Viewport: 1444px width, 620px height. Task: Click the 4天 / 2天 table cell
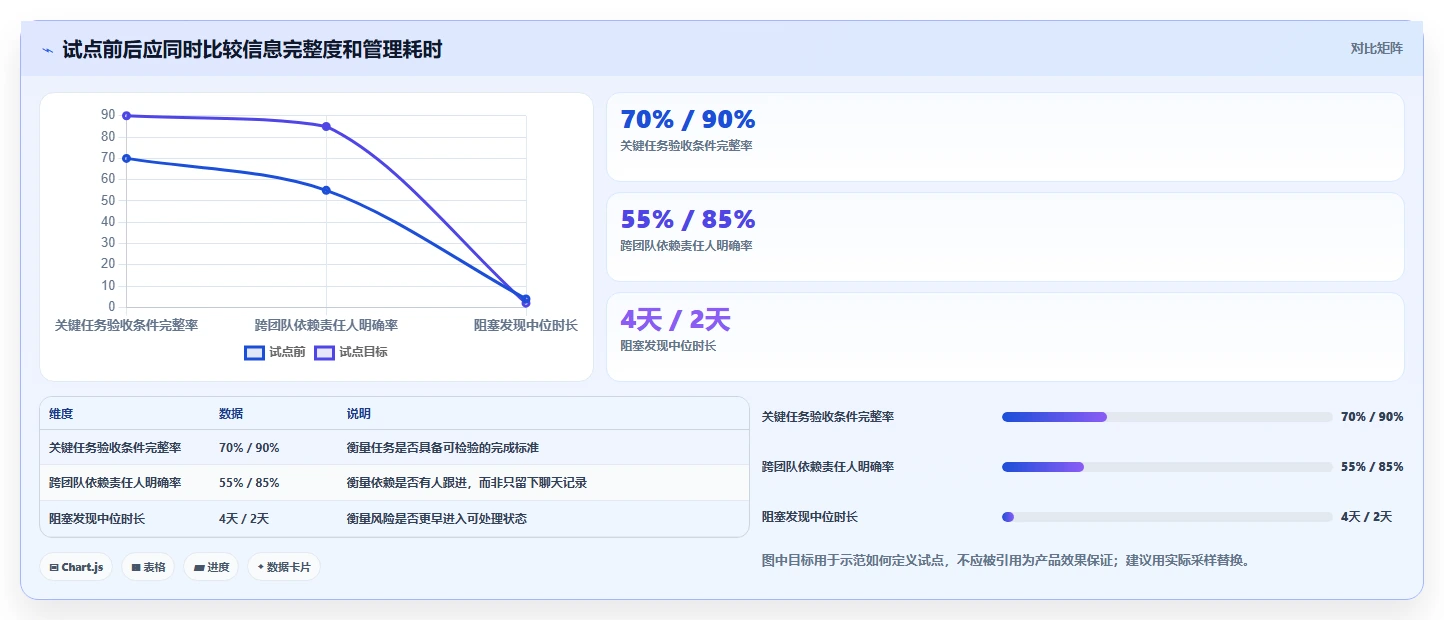[x=244, y=519]
